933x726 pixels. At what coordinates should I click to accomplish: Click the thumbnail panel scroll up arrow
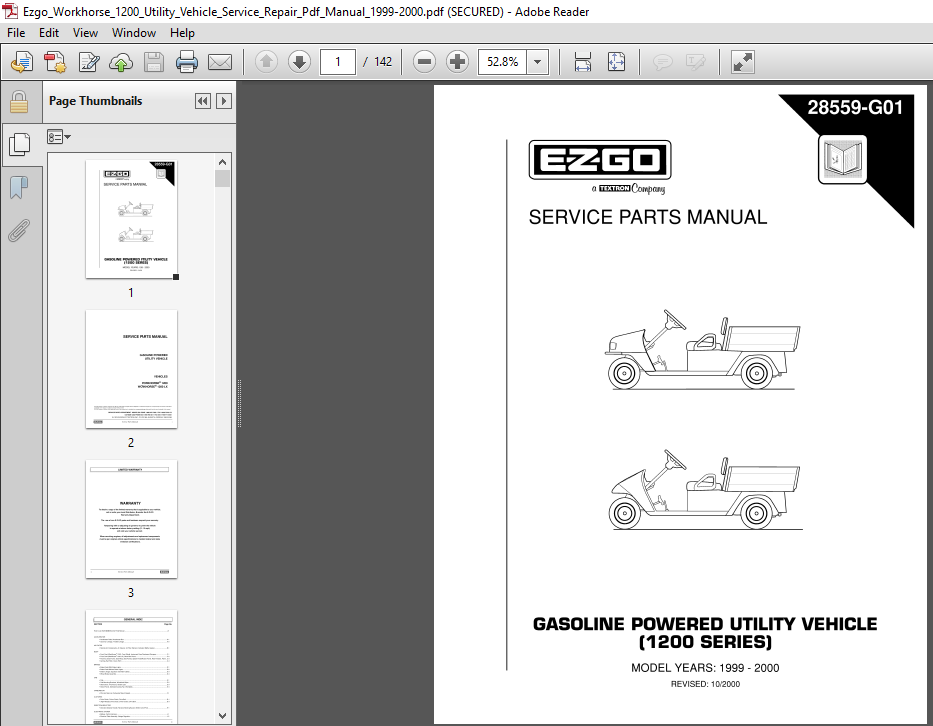tap(223, 162)
